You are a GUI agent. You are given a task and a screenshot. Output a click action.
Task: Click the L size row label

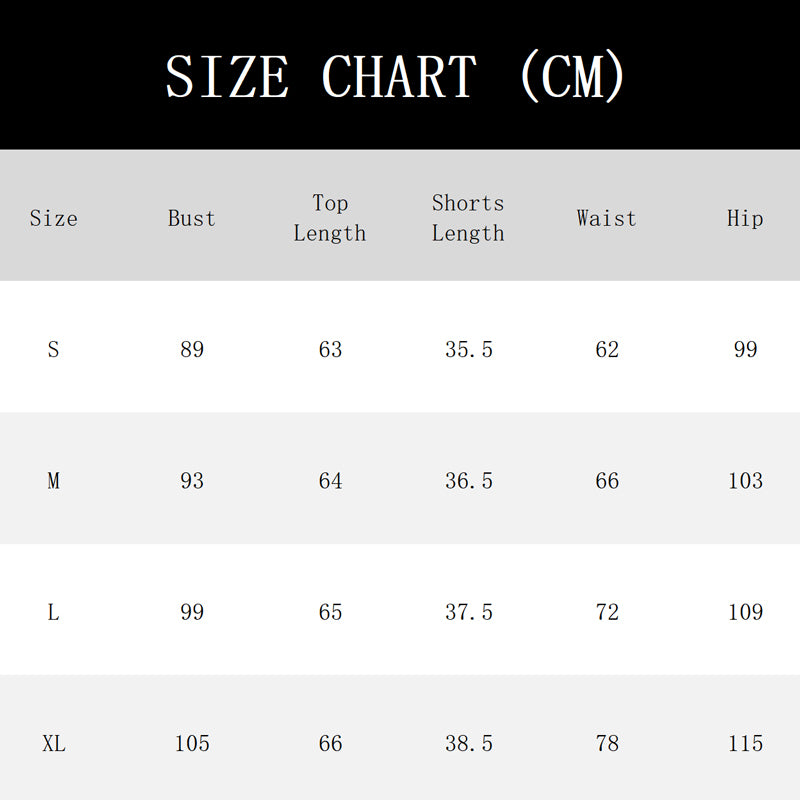[54, 612]
